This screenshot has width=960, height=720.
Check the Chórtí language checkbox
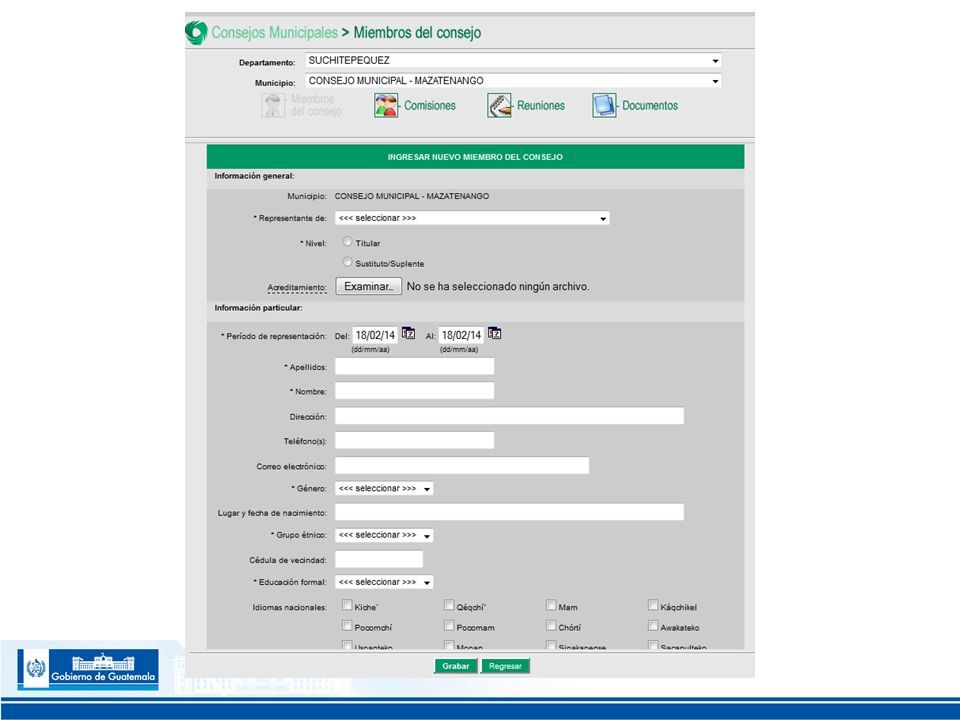(x=551, y=626)
